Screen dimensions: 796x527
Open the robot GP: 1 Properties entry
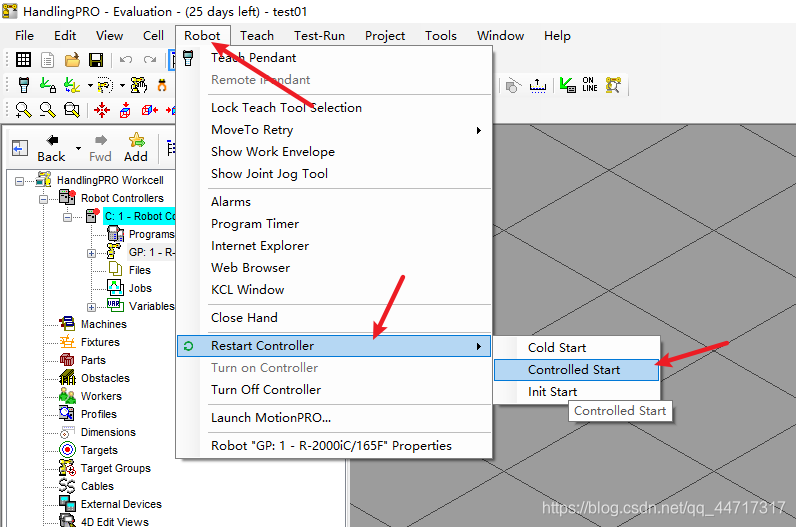click(x=334, y=445)
